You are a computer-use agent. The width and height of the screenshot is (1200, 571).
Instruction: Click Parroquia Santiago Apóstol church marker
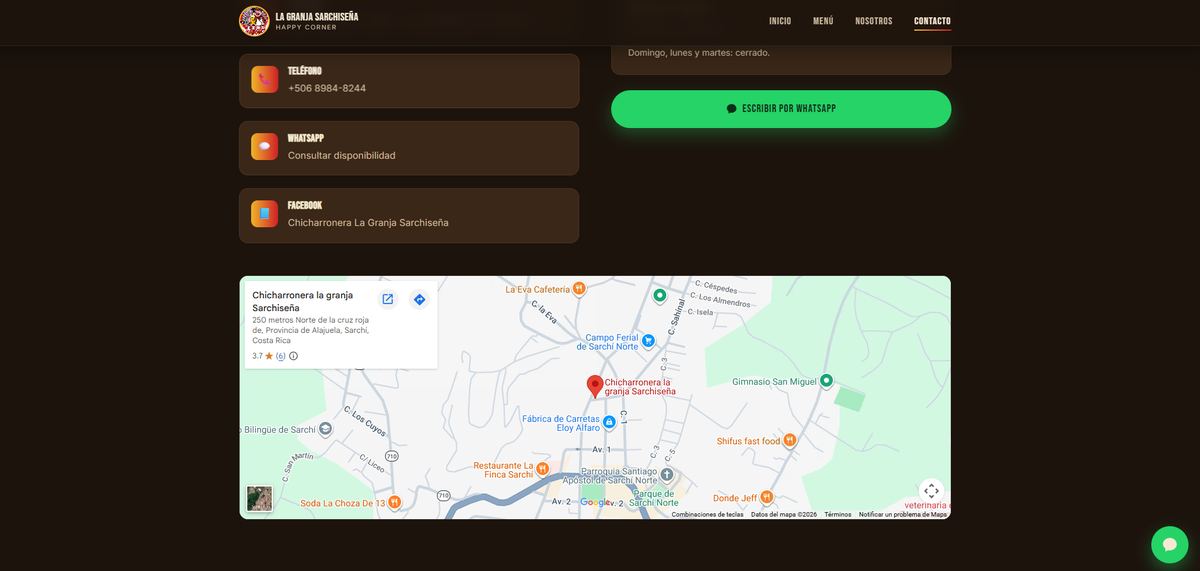(667, 474)
